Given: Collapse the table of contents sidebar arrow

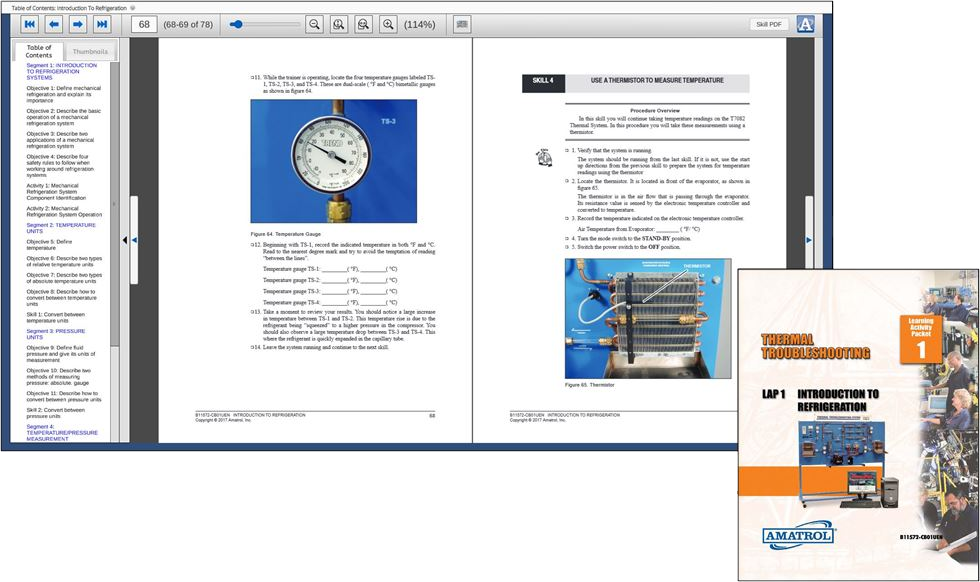Looking at the screenshot, I should click(x=124, y=240).
